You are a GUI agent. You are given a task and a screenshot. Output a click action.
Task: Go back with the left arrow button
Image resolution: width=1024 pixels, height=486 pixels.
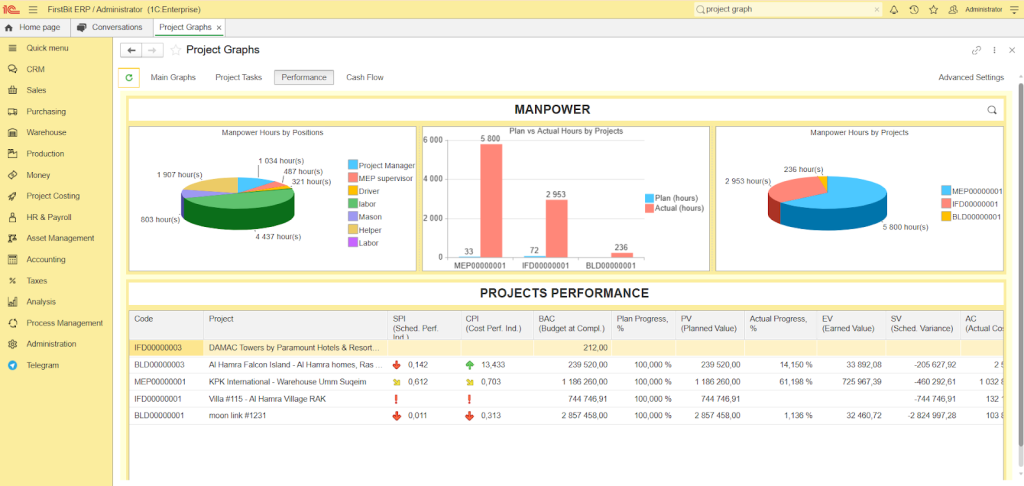(131, 50)
